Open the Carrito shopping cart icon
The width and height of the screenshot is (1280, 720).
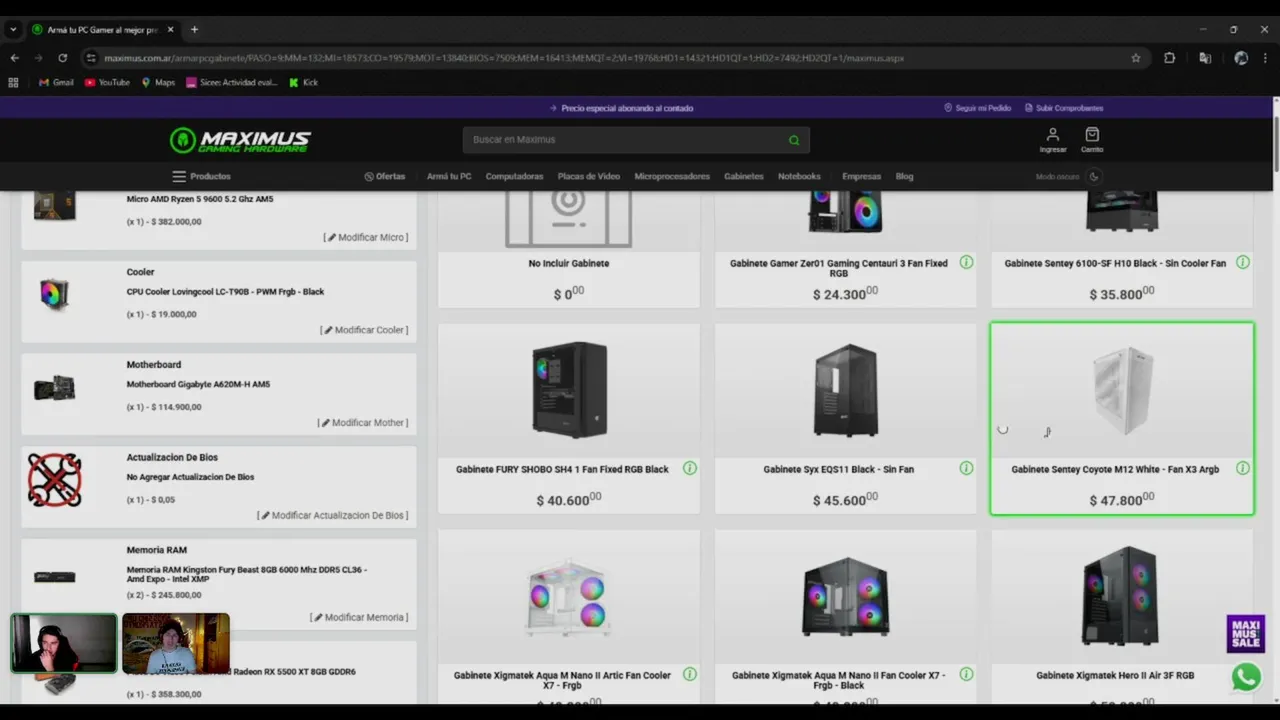(x=1092, y=140)
